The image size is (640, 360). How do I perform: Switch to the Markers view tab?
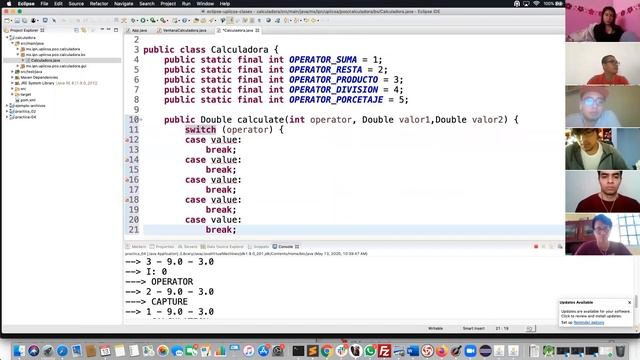click(136, 247)
